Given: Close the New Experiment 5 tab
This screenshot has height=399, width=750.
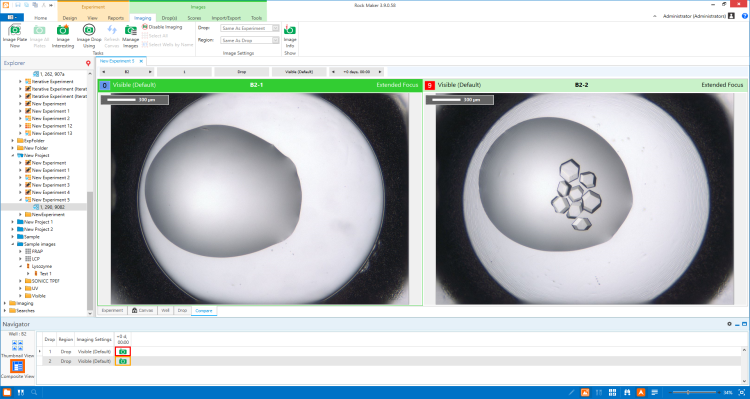Looking at the screenshot, I should click(141, 61).
